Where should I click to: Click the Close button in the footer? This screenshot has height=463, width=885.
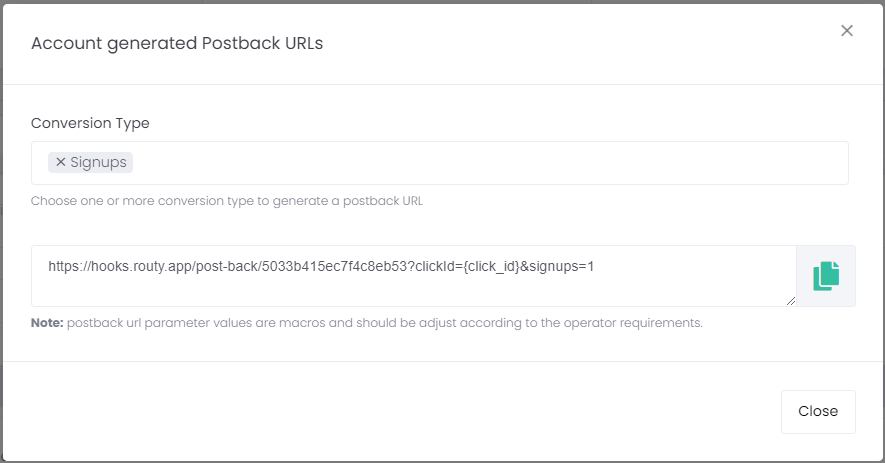tap(818, 412)
